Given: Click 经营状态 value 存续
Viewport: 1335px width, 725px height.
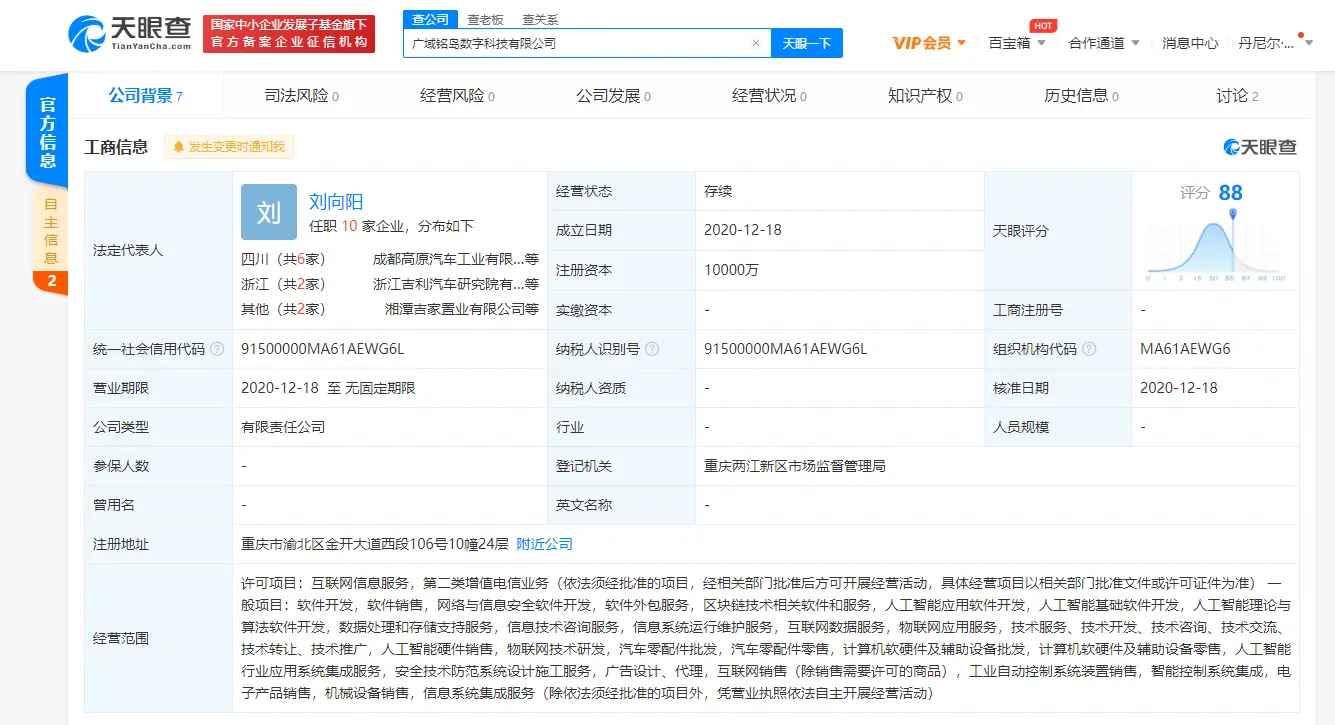Looking at the screenshot, I should coord(718,191).
